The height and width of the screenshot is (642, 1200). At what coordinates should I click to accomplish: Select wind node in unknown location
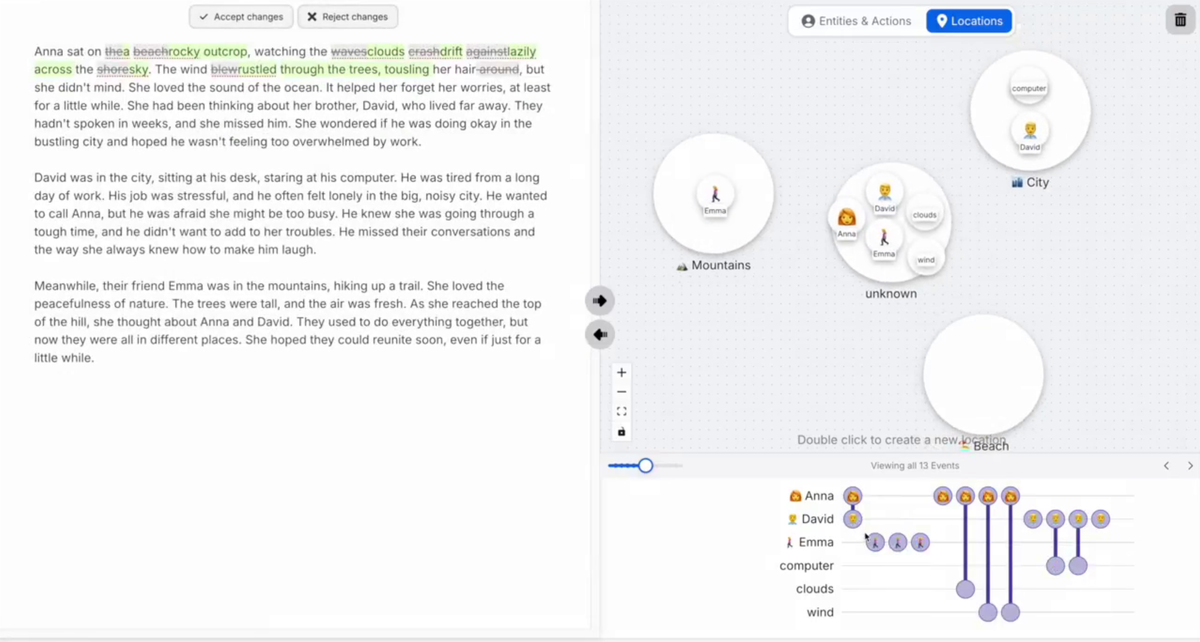(926, 259)
